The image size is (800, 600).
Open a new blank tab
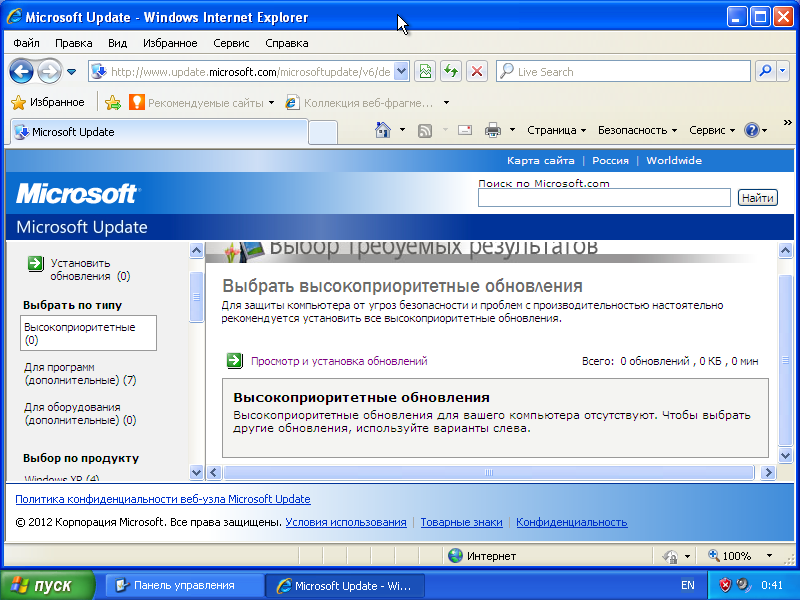(x=322, y=133)
